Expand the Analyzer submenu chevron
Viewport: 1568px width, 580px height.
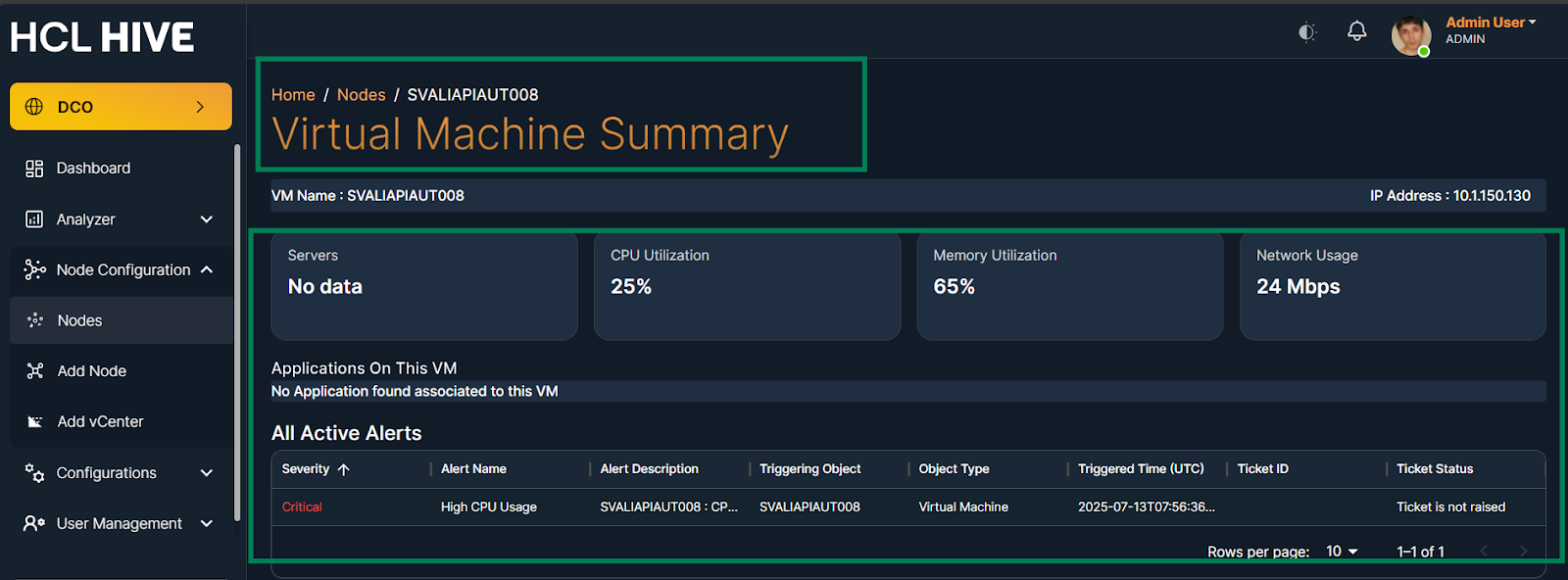pyautogui.click(x=206, y=219)
